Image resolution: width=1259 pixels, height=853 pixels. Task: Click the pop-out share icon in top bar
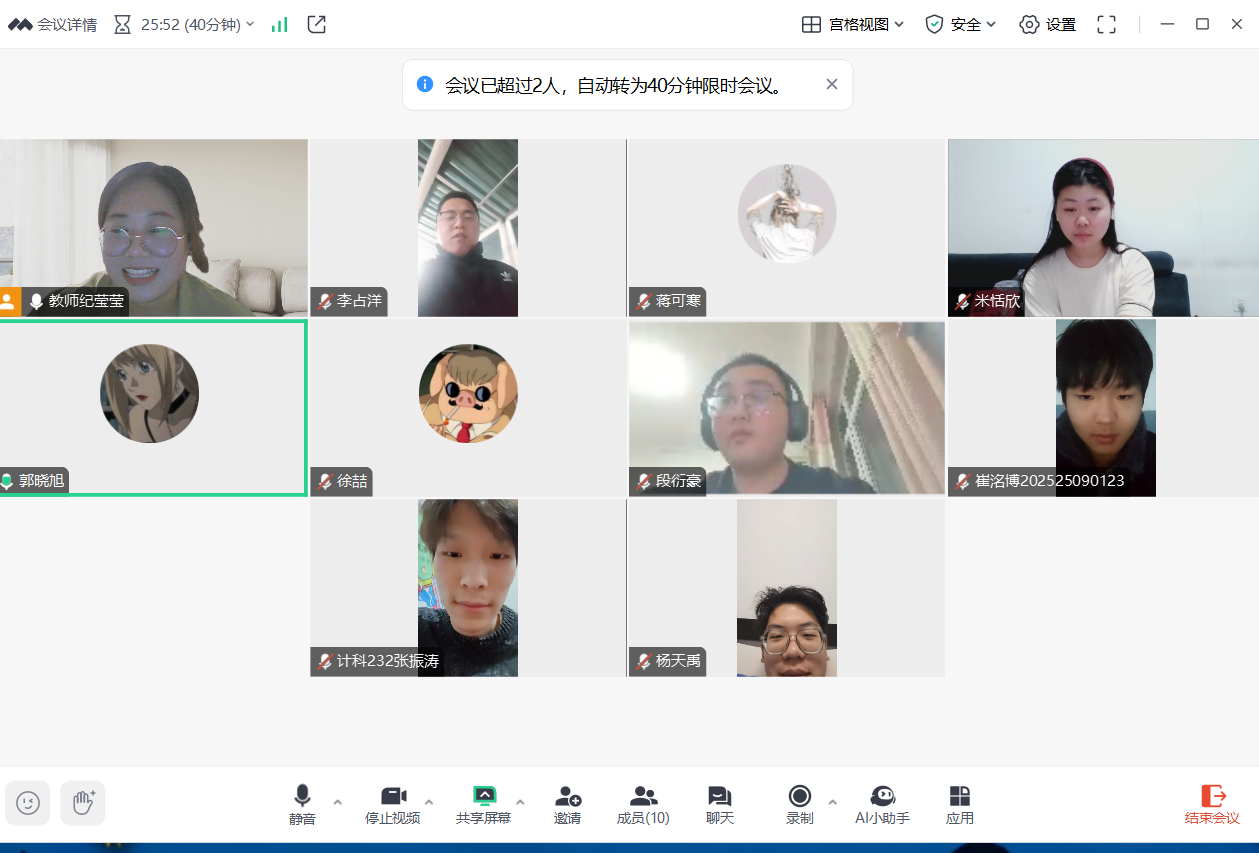[x=317, y=24]
